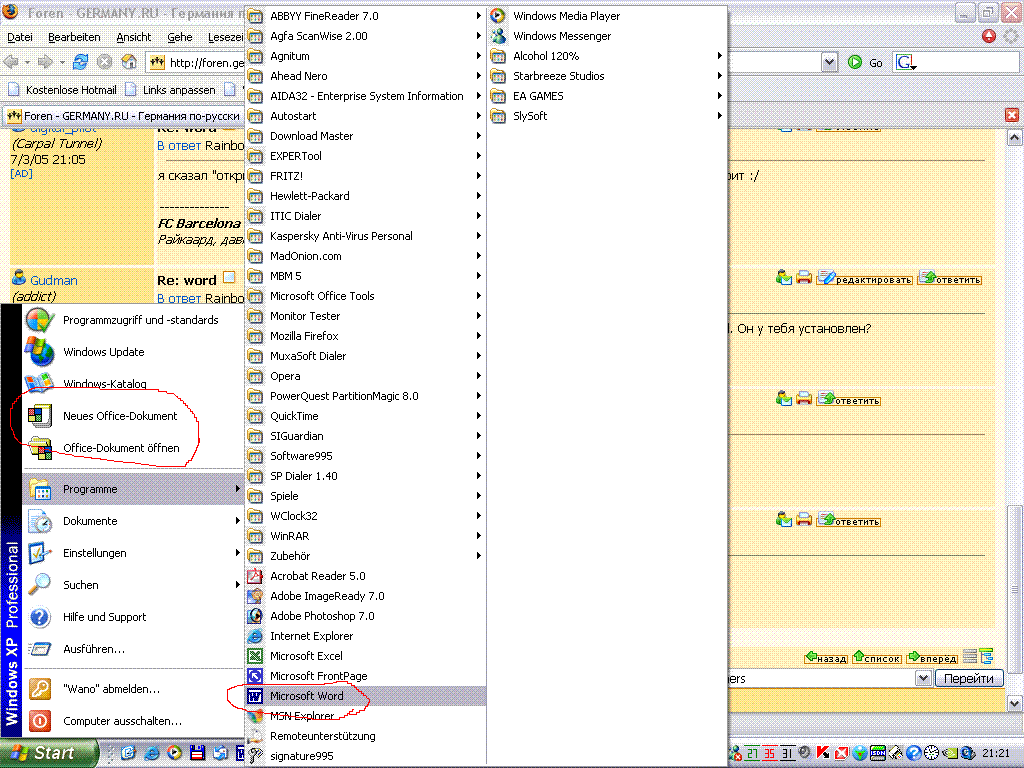Viewport: 1024px width, 768px height.
Task: Open Remoteunterstützung from the programs list
Action: [x=366, y=736]
